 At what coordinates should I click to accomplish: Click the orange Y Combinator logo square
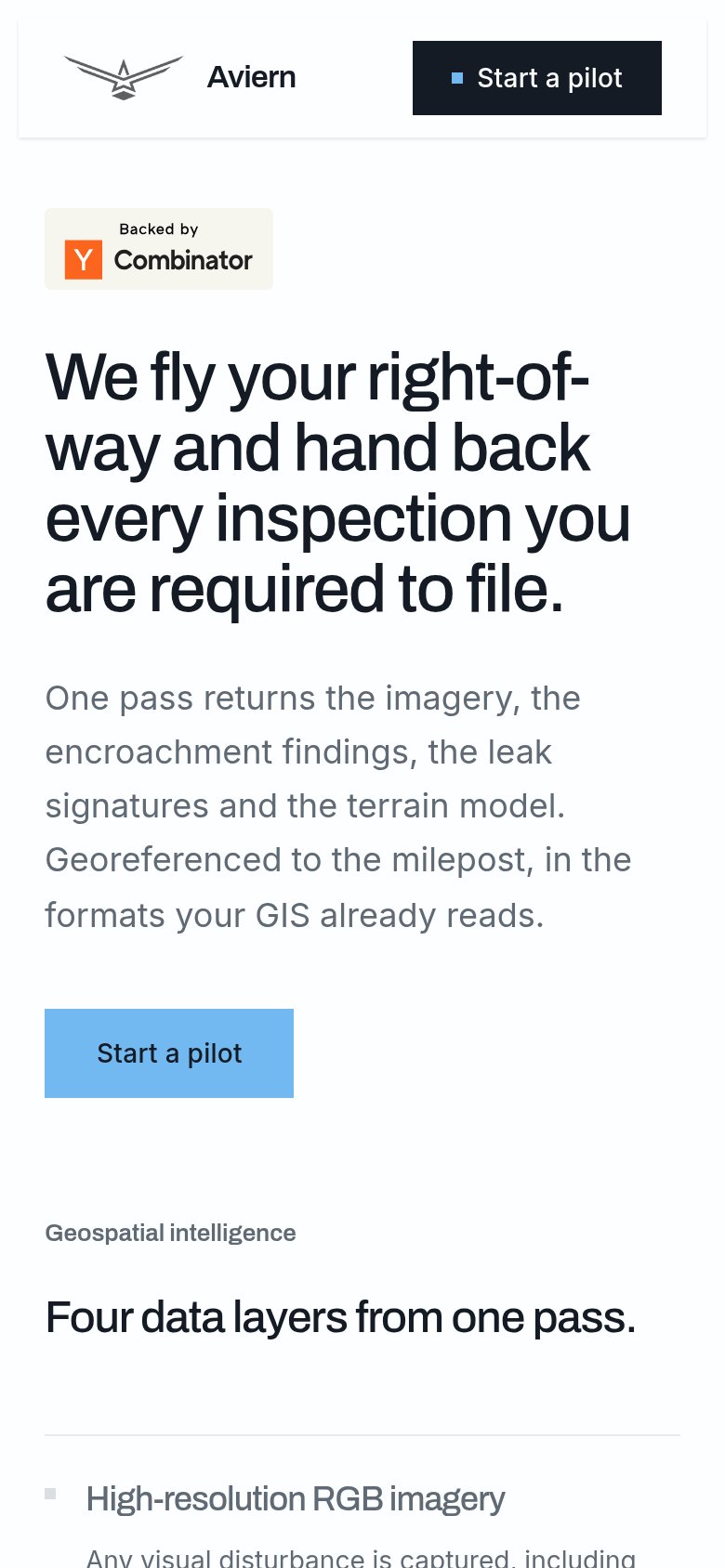point(84,259)
